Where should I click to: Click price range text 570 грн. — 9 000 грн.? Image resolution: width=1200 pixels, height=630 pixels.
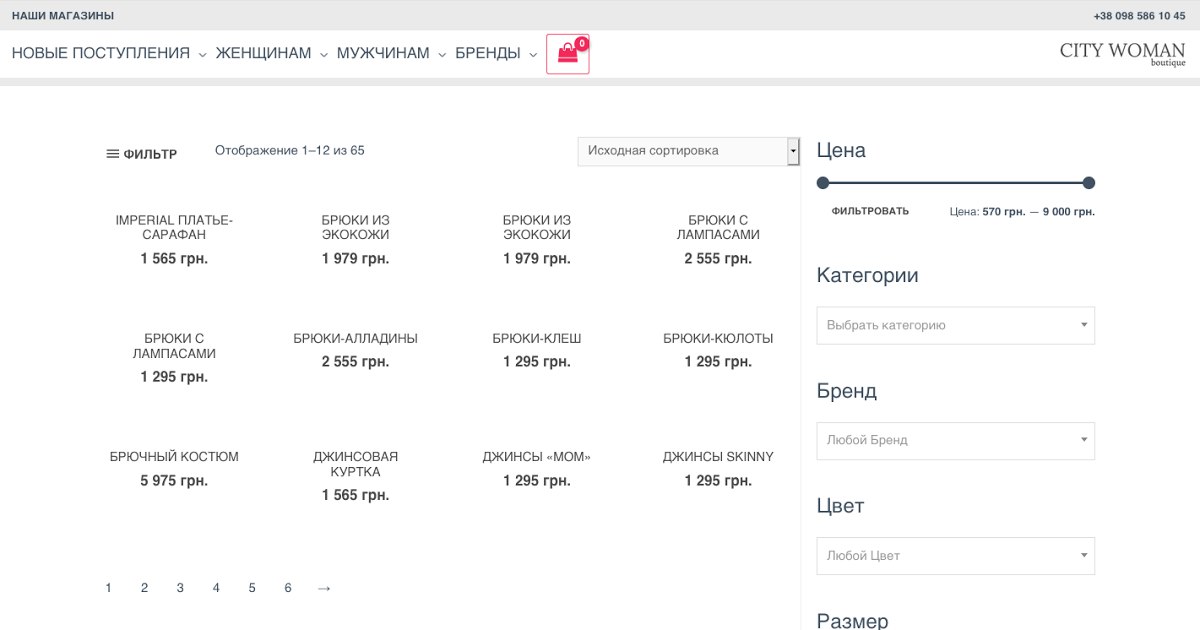[1038, 212]
